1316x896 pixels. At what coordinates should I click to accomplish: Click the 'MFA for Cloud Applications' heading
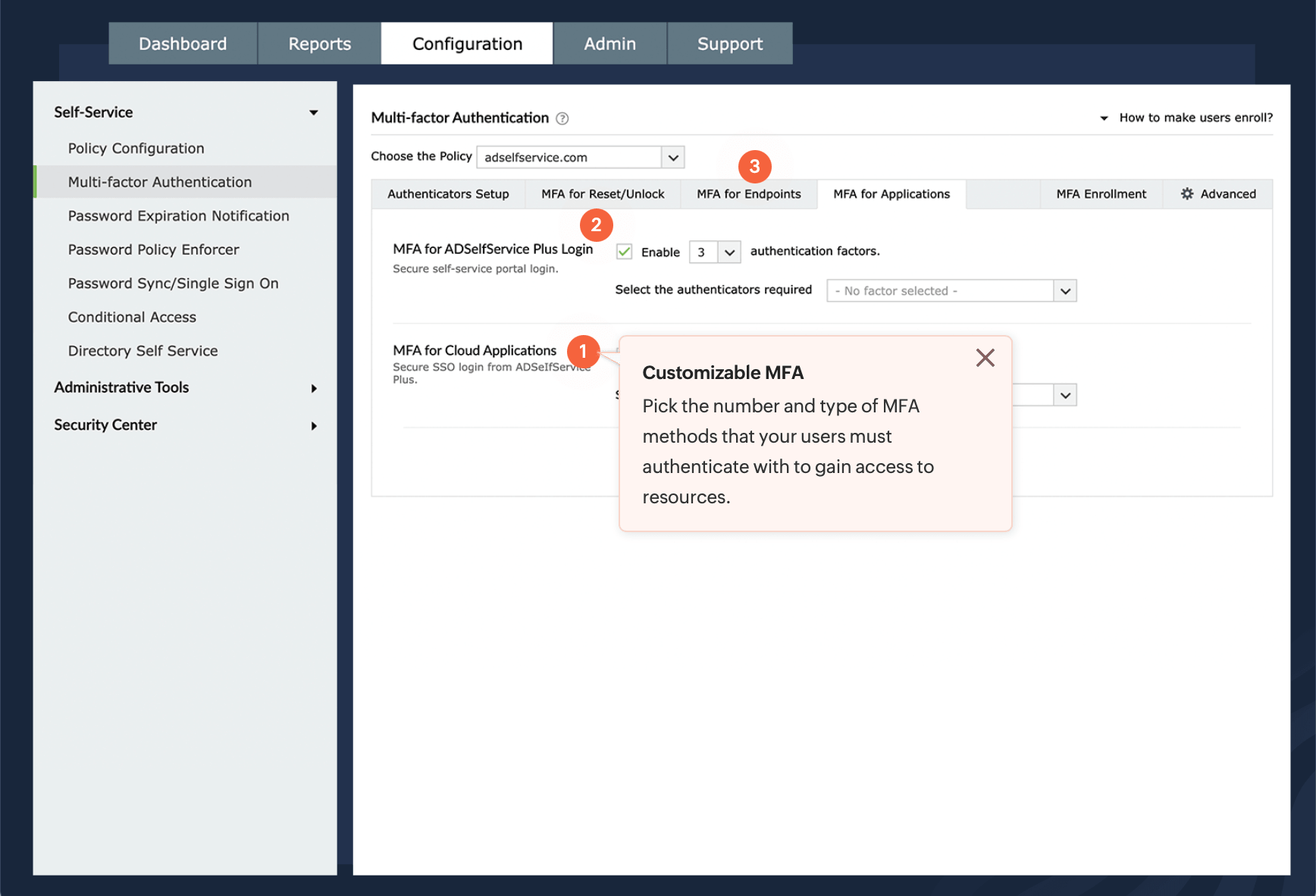coord(475,350)
